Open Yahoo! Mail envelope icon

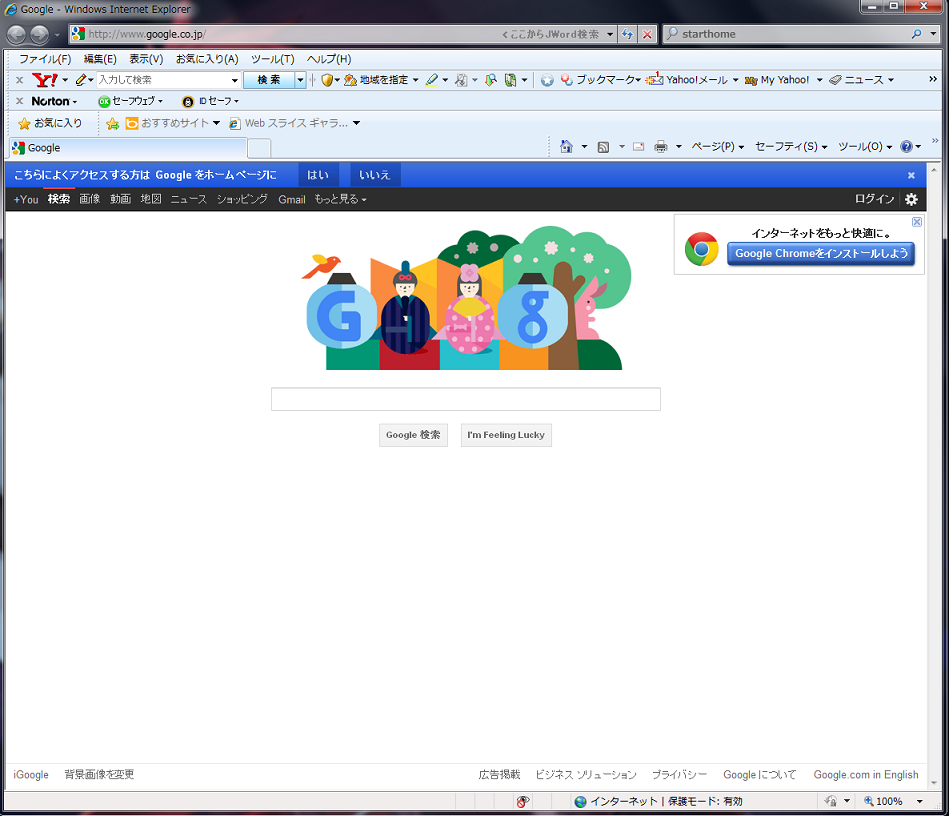coord(654,79)
